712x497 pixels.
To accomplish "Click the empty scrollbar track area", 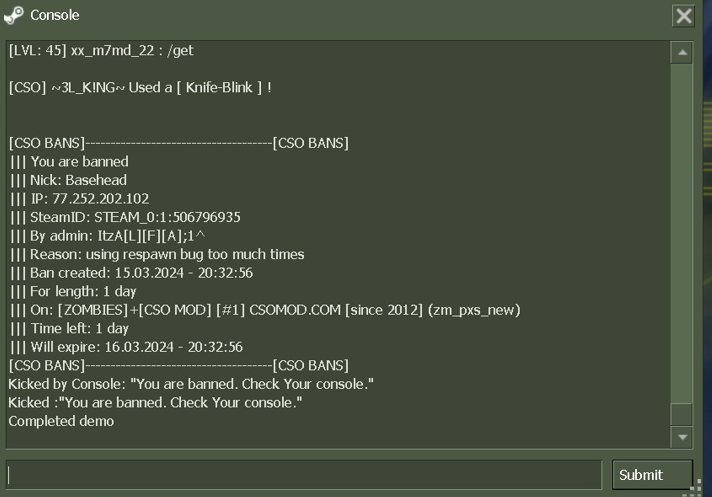I will [682, 230].
